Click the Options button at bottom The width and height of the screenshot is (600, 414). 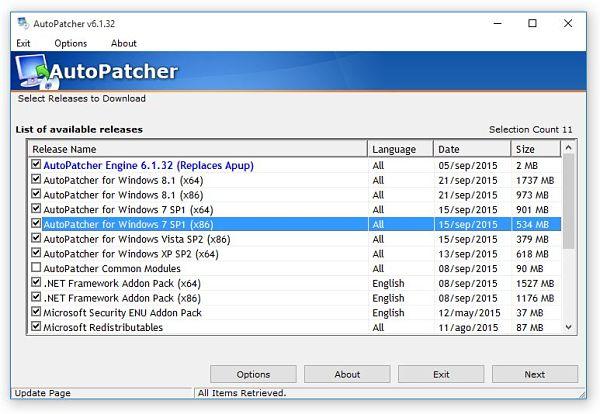(x=253, y=374)
